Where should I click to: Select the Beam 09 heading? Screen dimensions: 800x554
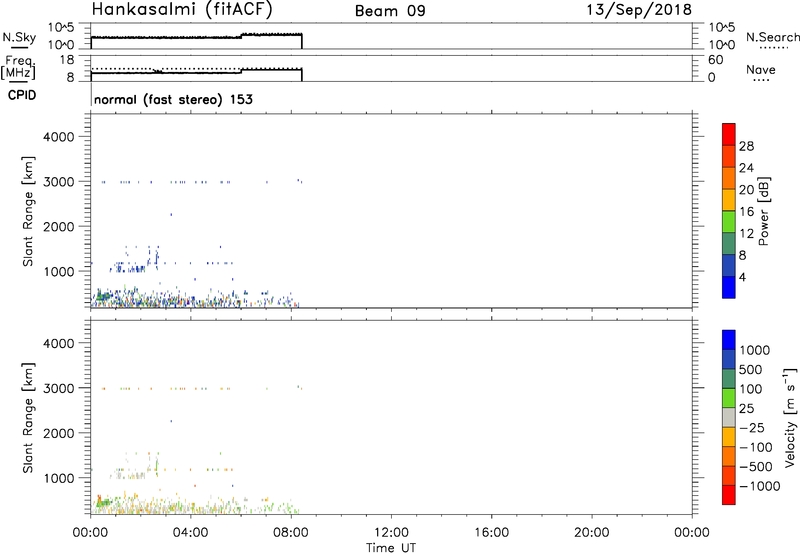(390, 11)
